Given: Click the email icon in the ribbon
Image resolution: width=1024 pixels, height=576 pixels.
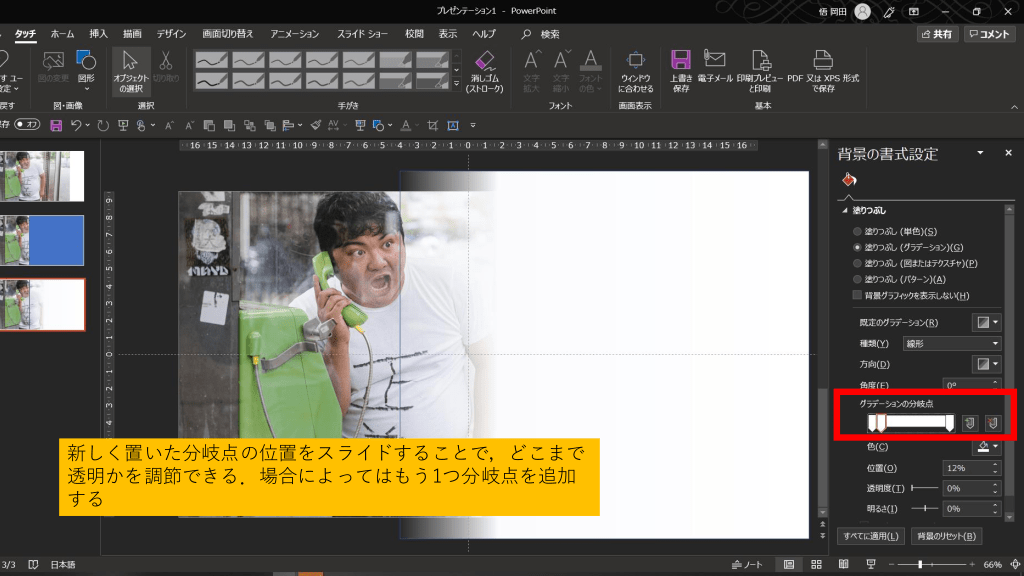Looking at the screenshot, I should (715, 68).
